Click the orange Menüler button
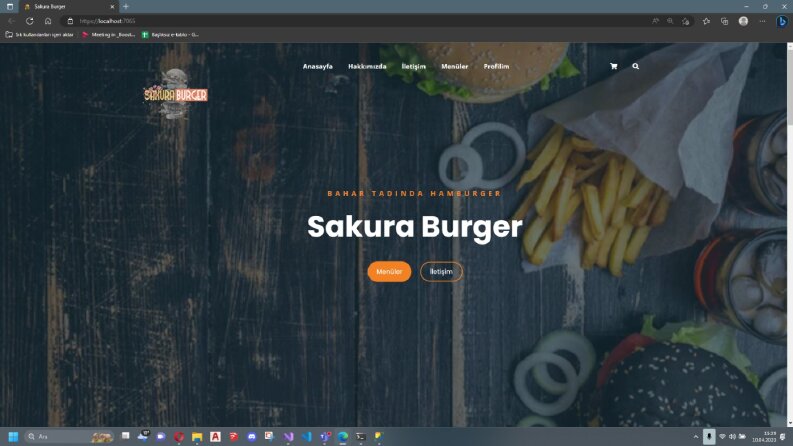 point(389,272)
